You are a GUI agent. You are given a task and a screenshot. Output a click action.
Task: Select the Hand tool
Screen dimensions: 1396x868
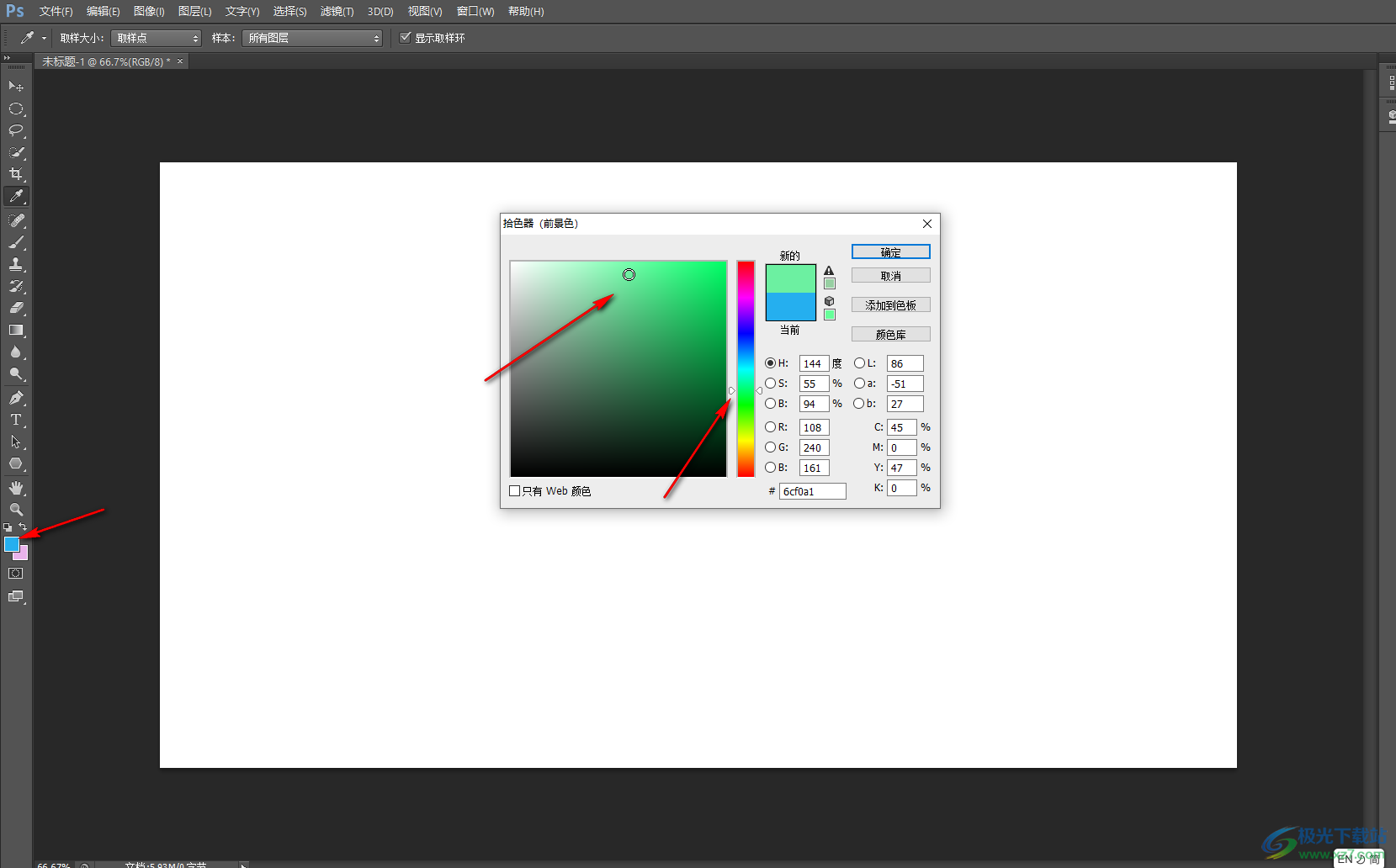click(16, 488)
